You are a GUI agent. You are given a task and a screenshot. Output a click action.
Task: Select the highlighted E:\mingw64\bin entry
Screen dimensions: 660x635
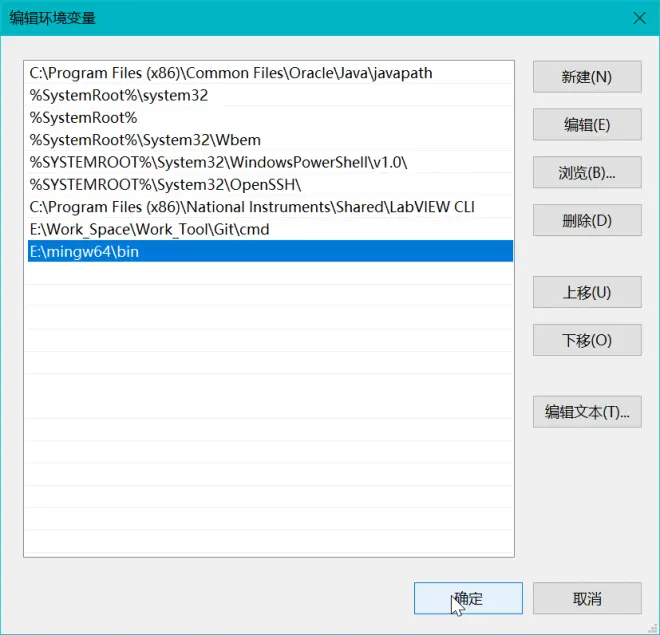[270, 251]
